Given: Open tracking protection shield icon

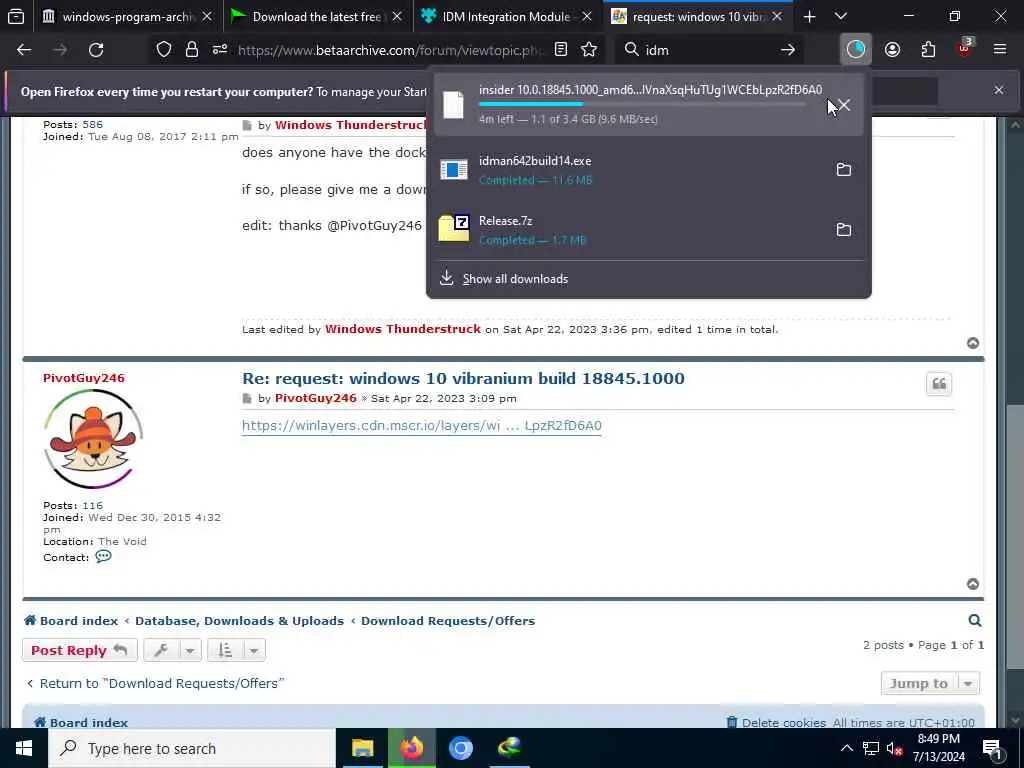Looking at the screenshot, I should pyautogui.click(x=164, y=50).
